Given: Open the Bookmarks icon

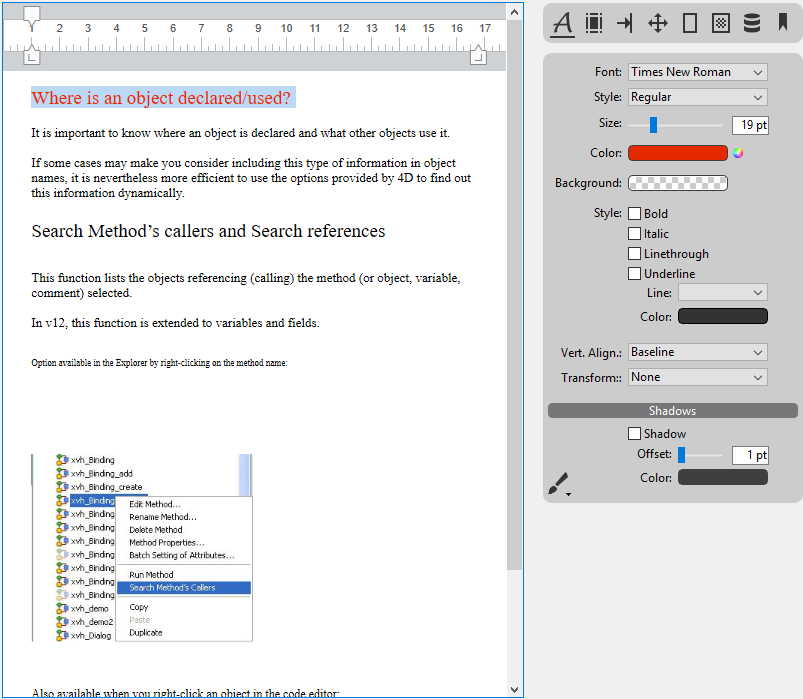Looking at the screenshot, I should pyautogui.click(x=782, y=23).
